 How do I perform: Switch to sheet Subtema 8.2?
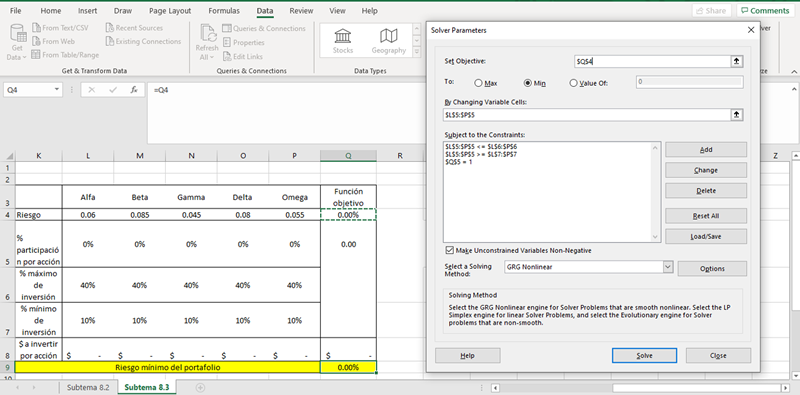coord(88,387)
